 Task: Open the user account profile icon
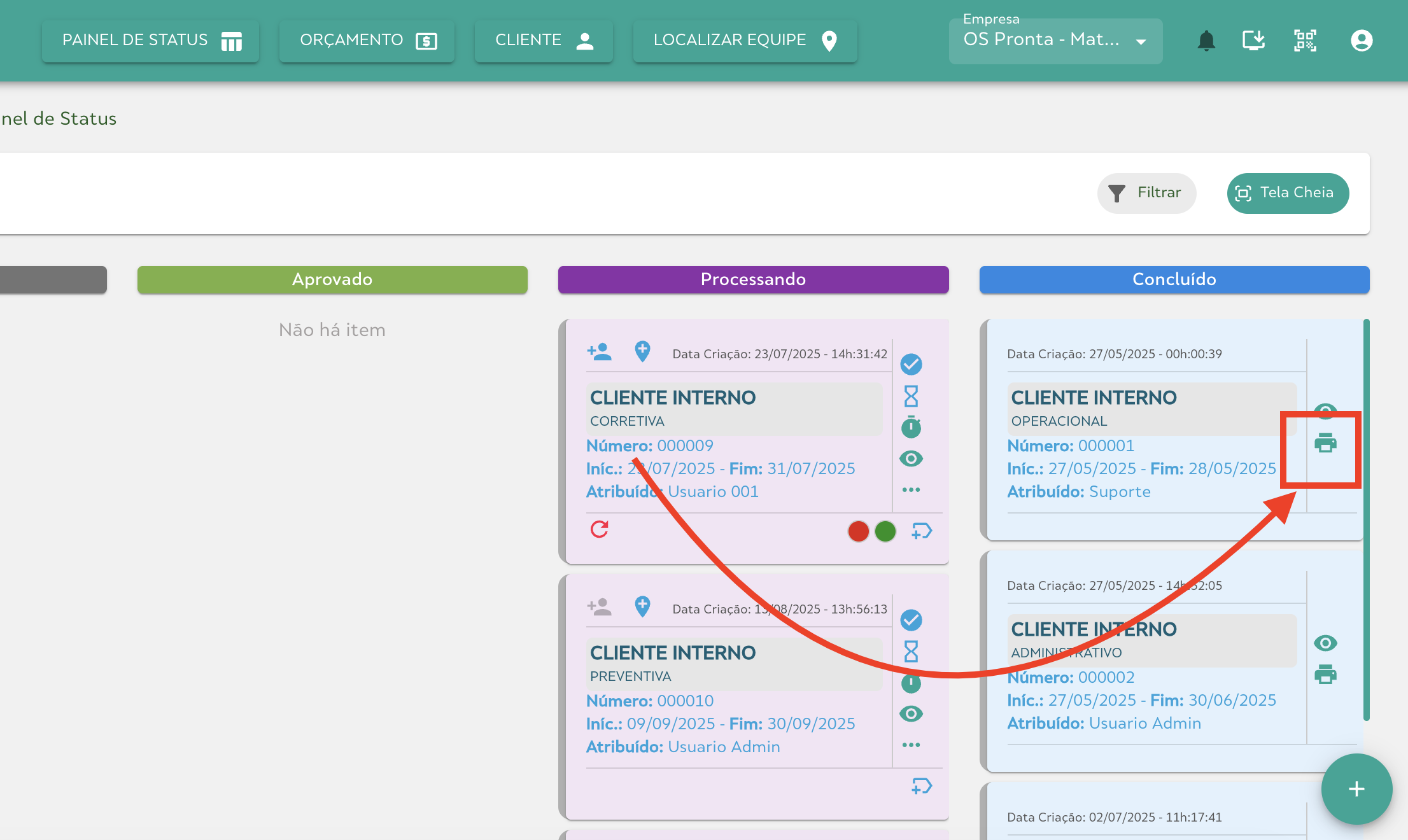(x=1361, y=41)
